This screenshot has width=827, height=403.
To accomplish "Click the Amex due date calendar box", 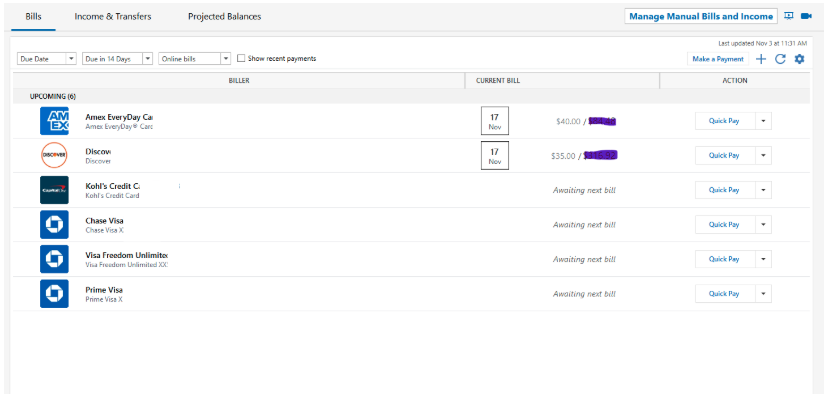I will coord(494,121).
